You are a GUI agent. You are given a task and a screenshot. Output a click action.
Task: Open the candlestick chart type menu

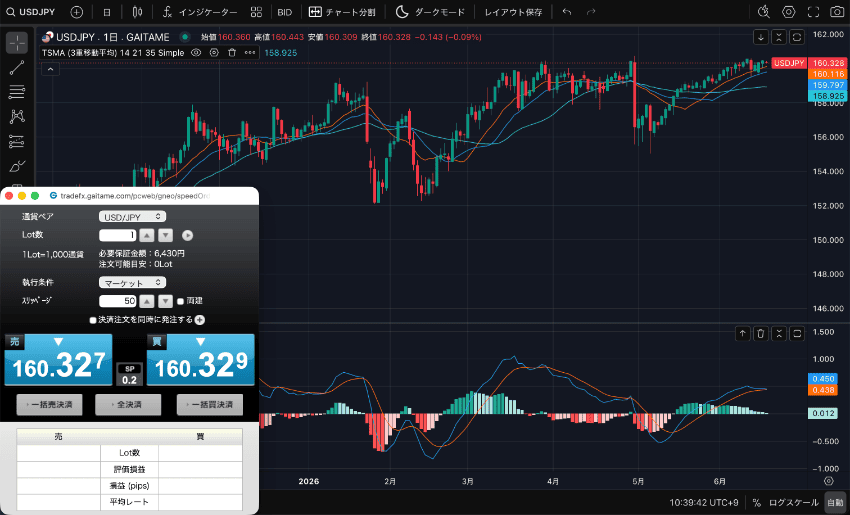point(137,12)
